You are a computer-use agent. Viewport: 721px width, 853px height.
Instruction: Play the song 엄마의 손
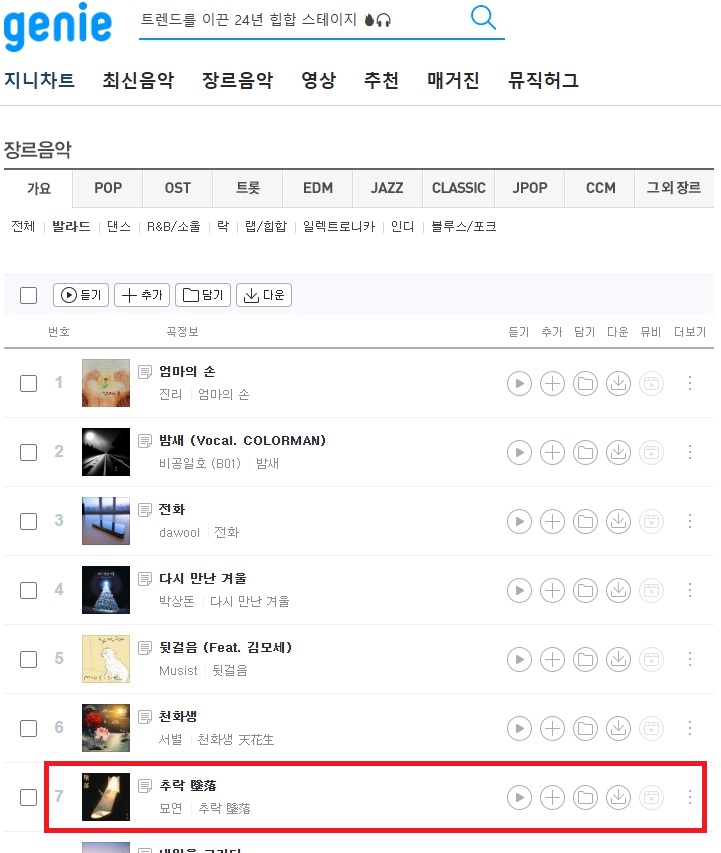pos(519,384)
